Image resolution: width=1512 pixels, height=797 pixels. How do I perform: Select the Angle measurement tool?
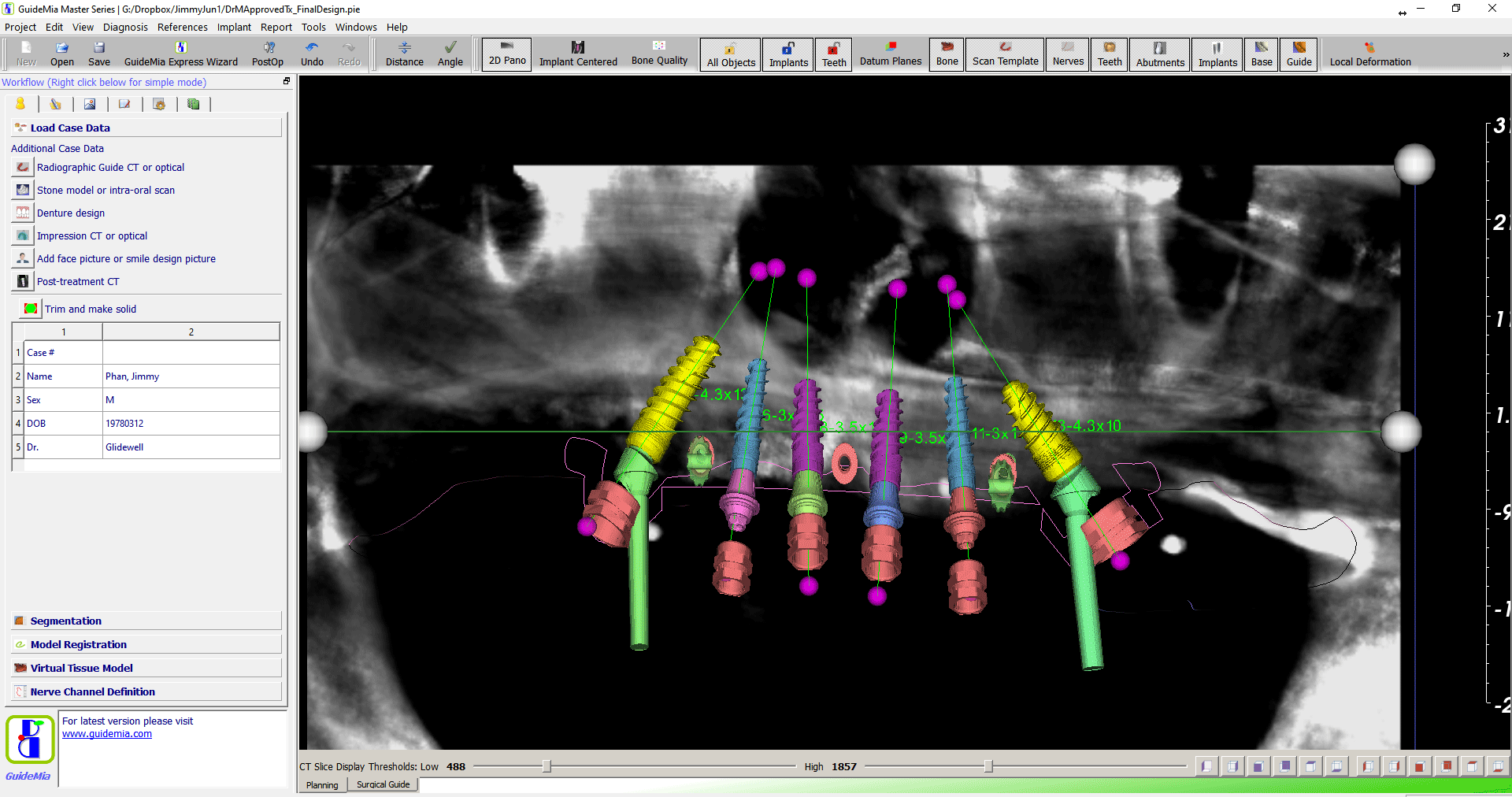[x=450, y=54]
